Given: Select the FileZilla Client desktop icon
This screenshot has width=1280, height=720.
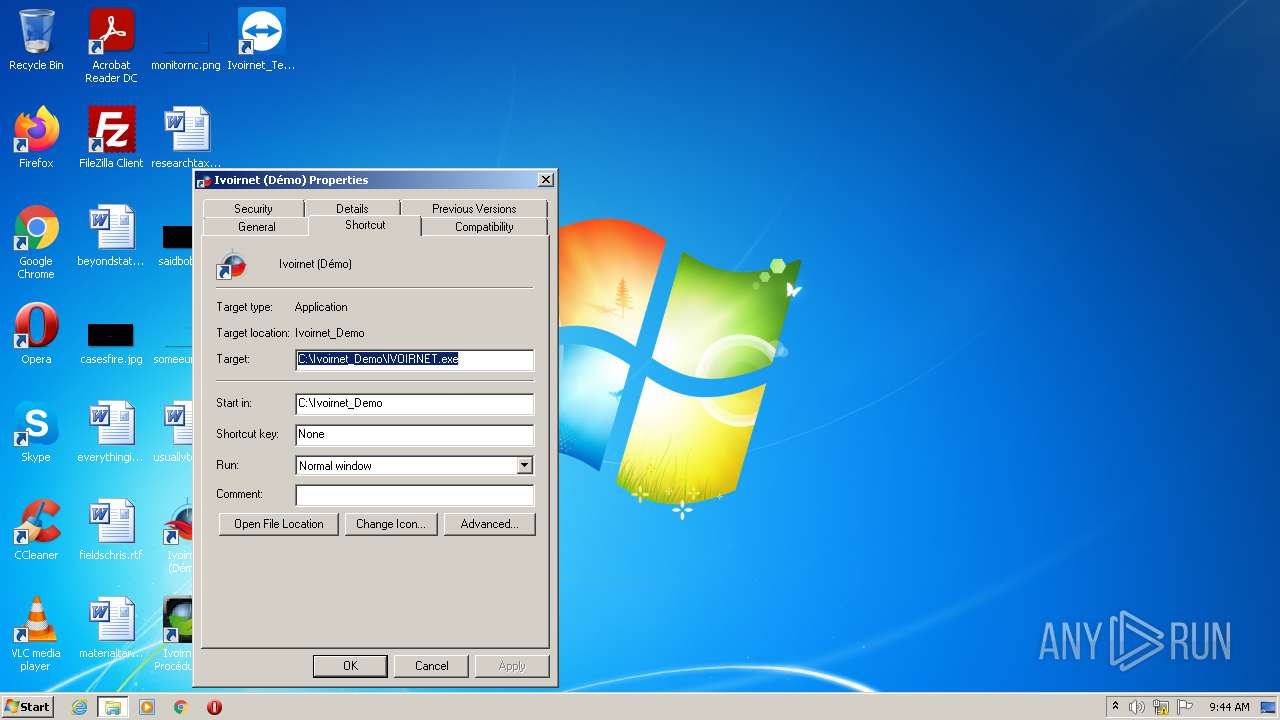Looking at the screenshot, I should coord(111,138).
